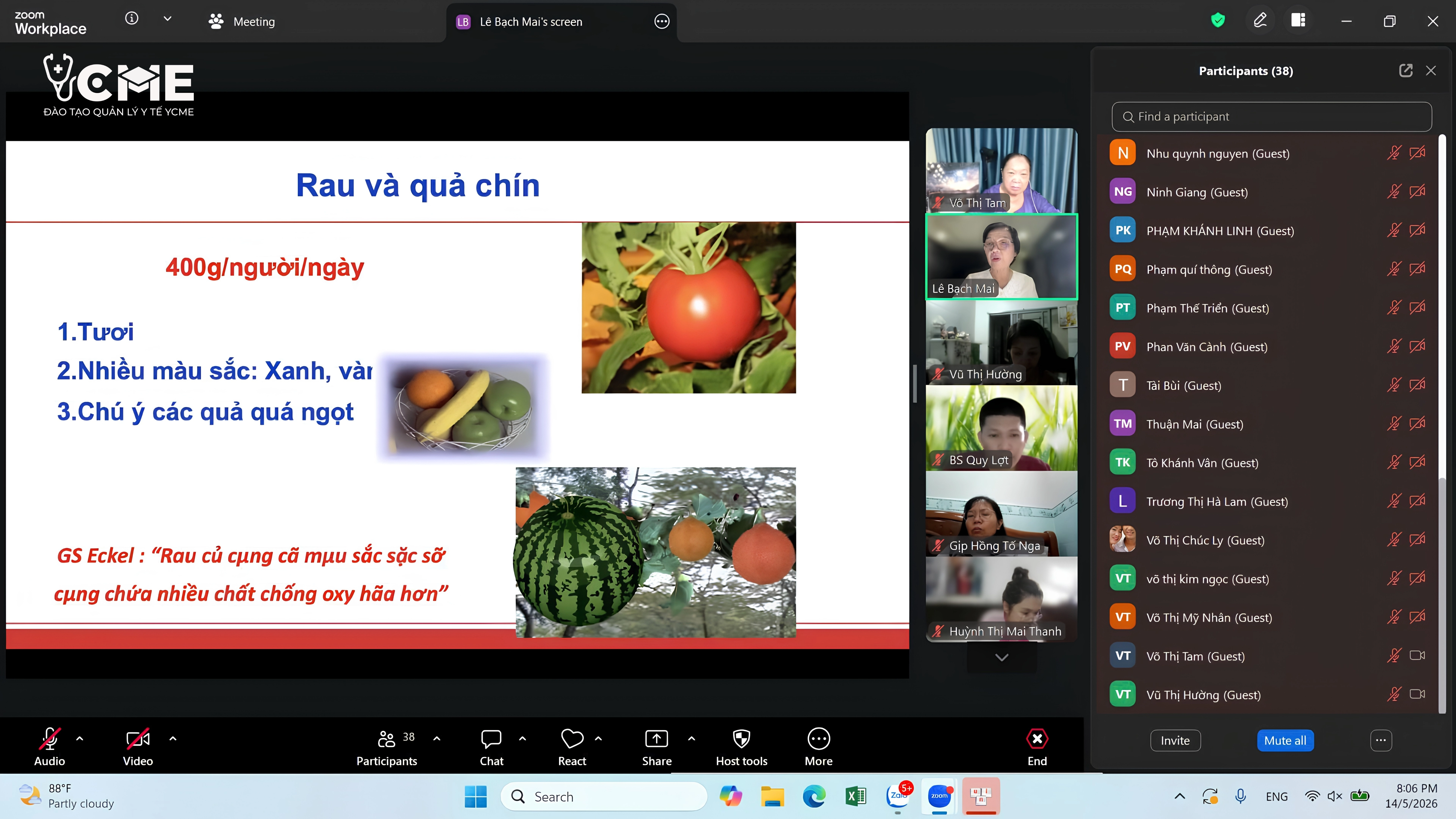Select participant Tài Bùi (Guest)
1456x819 pixels.
[x=1267, y=386]
